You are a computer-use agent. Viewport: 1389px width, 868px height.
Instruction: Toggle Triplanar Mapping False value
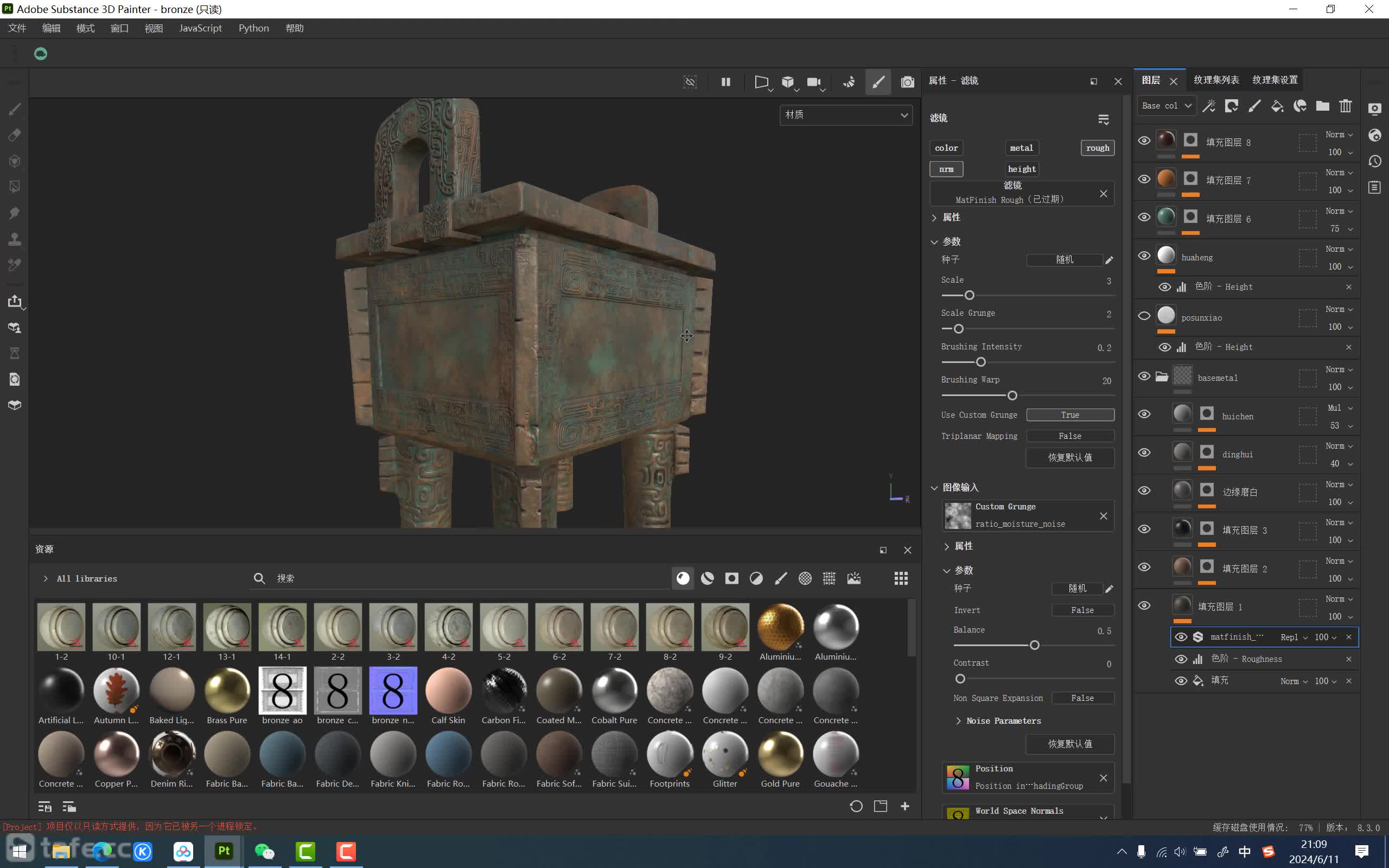click(1070, 436)
